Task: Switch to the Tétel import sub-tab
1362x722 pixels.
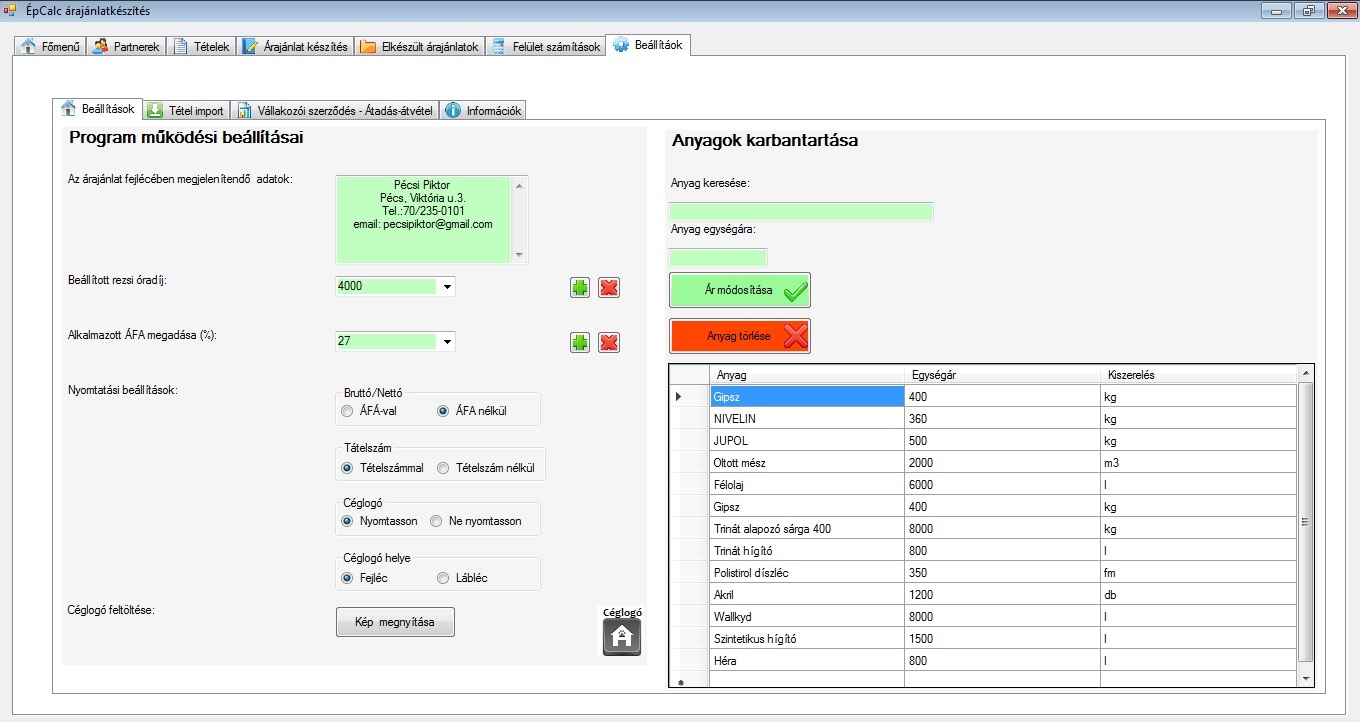Action: [x=186, y=111]
